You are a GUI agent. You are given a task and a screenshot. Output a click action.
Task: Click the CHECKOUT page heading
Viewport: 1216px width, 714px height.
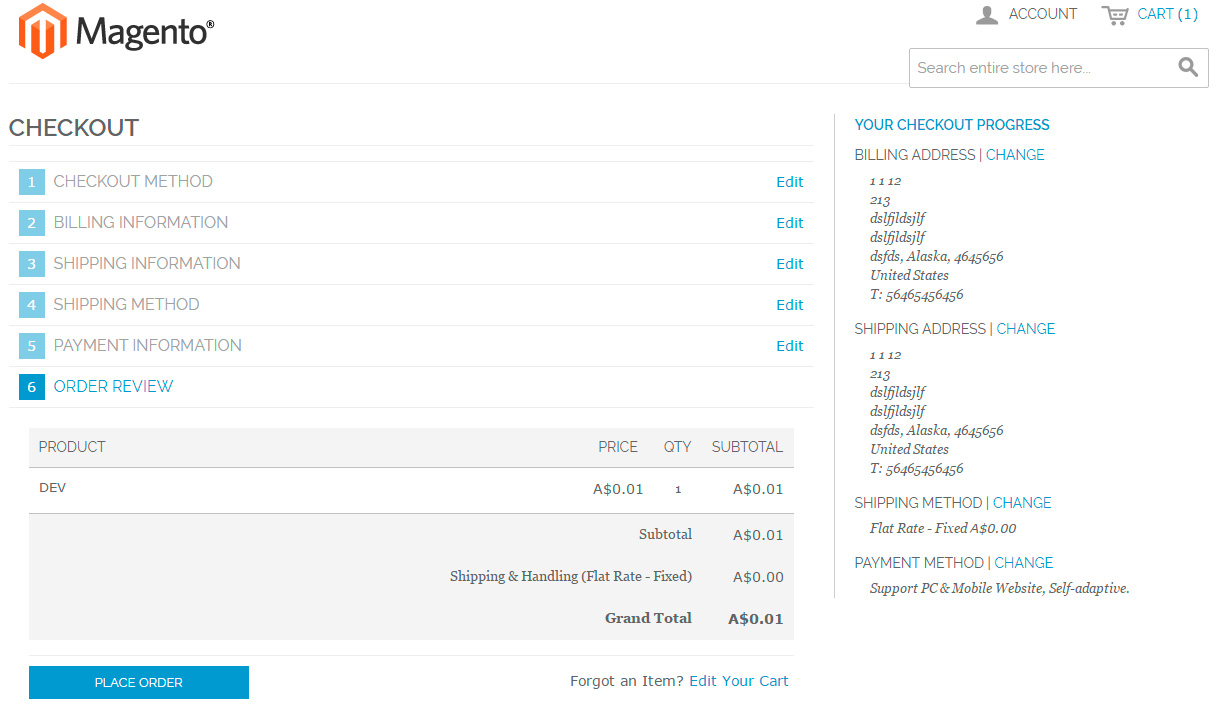[74, 128]
